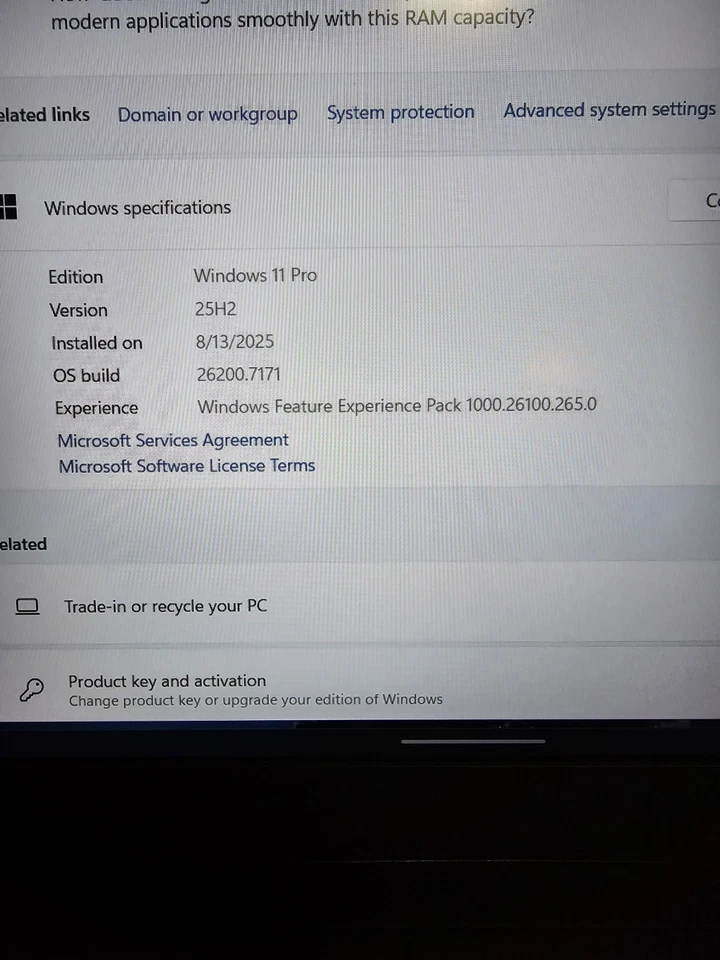Open the System protection link

(400, 112)
